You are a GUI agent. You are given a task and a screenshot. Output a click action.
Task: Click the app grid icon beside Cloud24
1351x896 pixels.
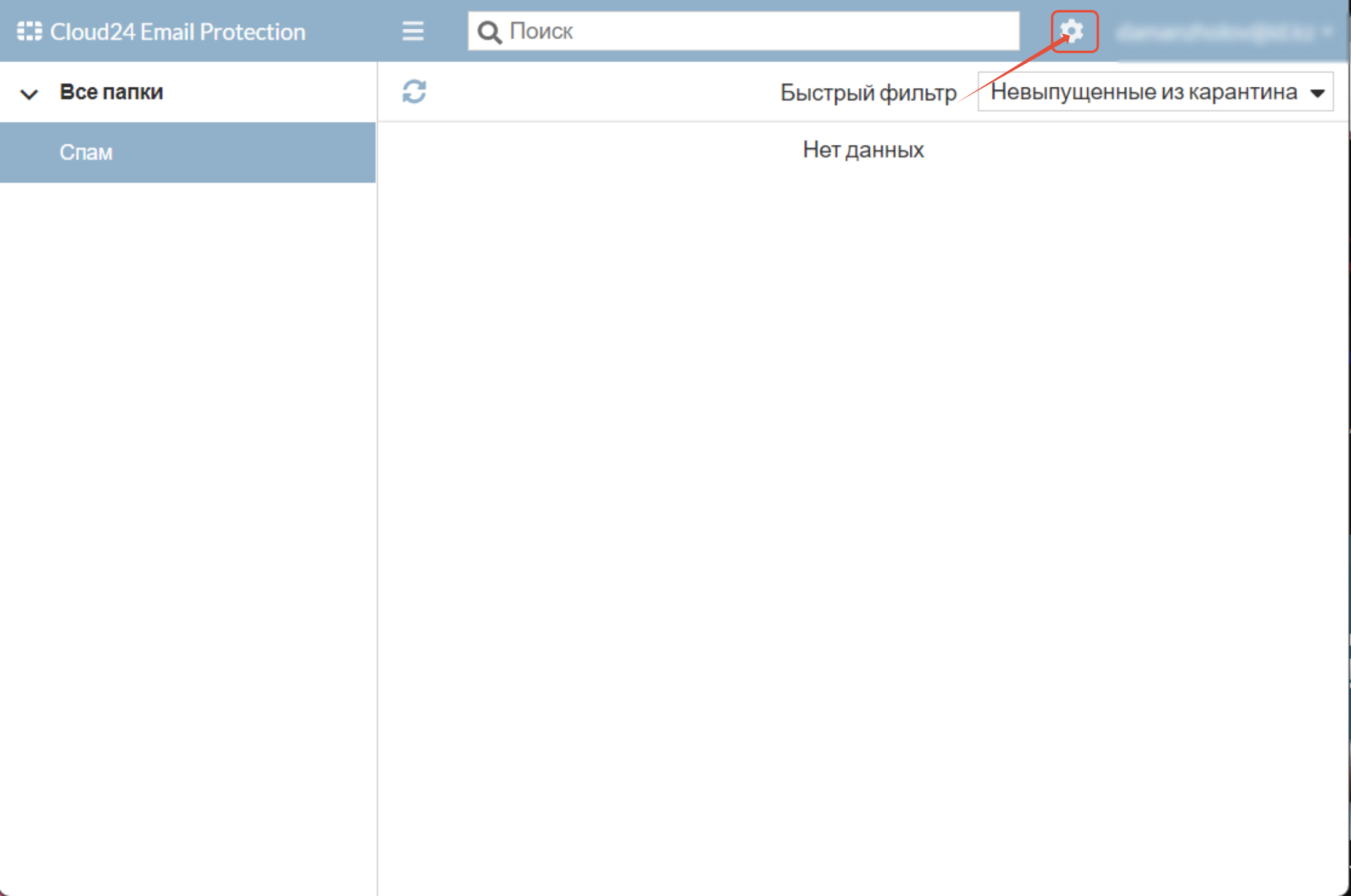[29, 31]
